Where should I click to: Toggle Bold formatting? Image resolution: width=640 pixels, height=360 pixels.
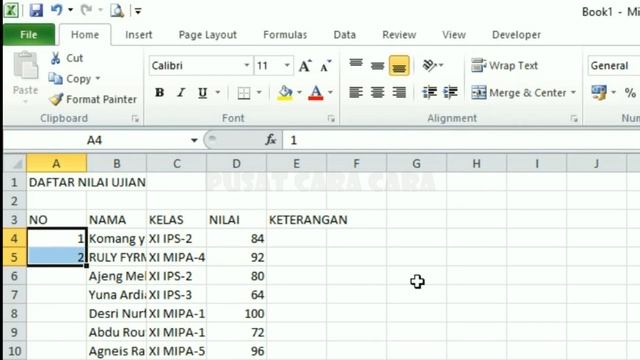pos(160,93)
